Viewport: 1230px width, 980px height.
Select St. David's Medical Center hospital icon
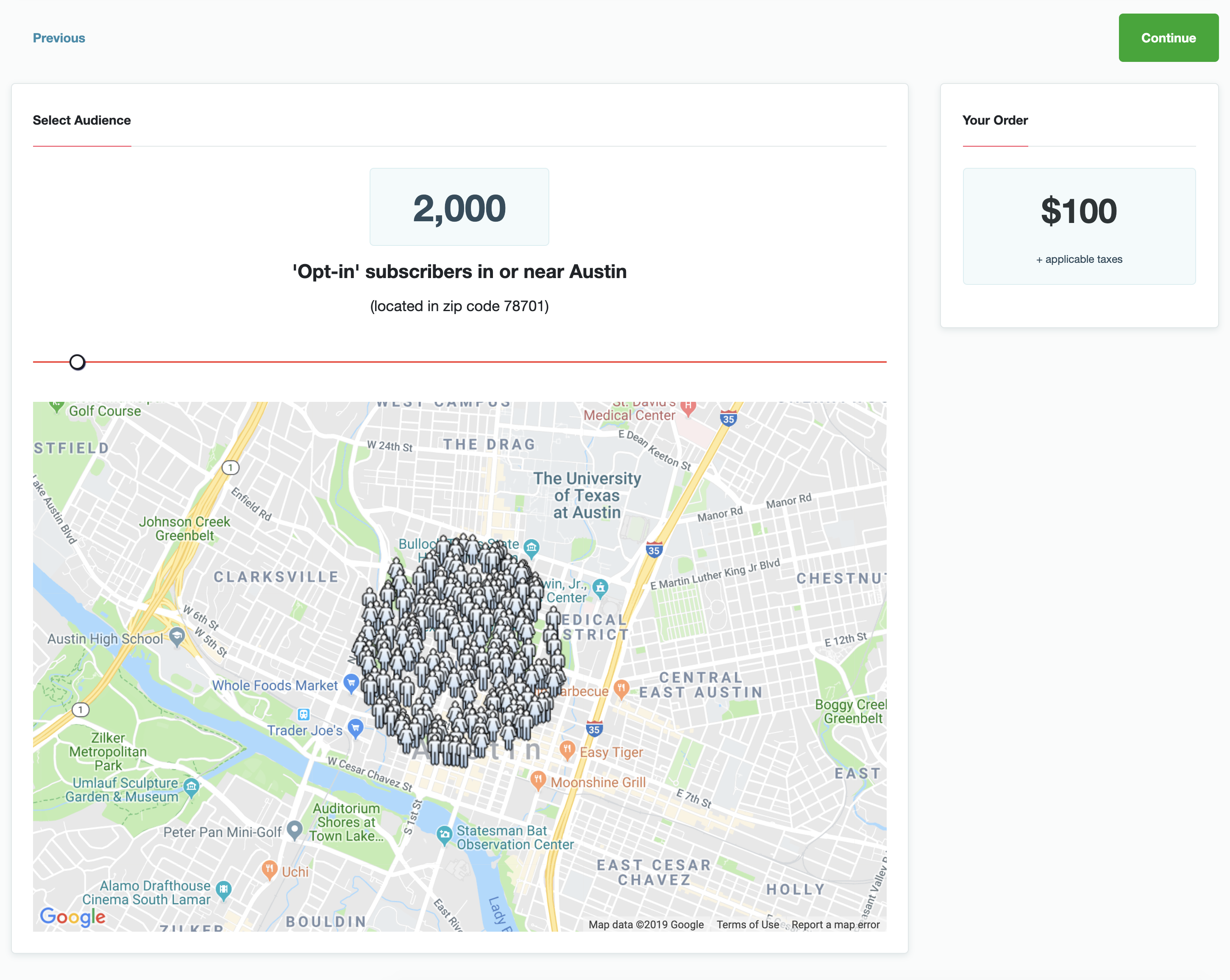click(689, 407)
